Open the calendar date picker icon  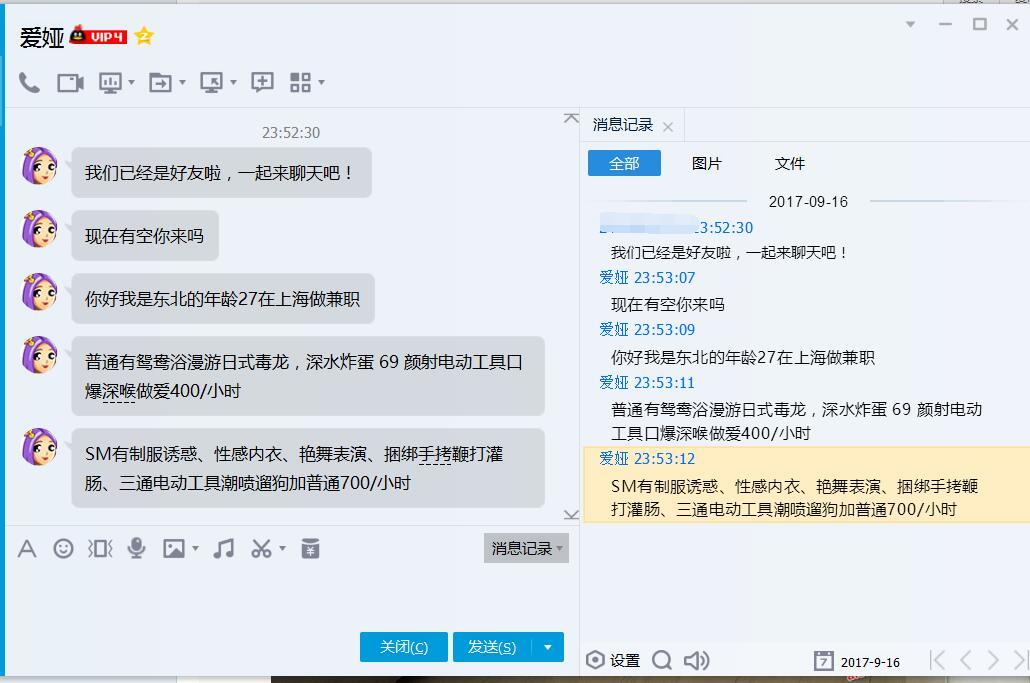824,661
